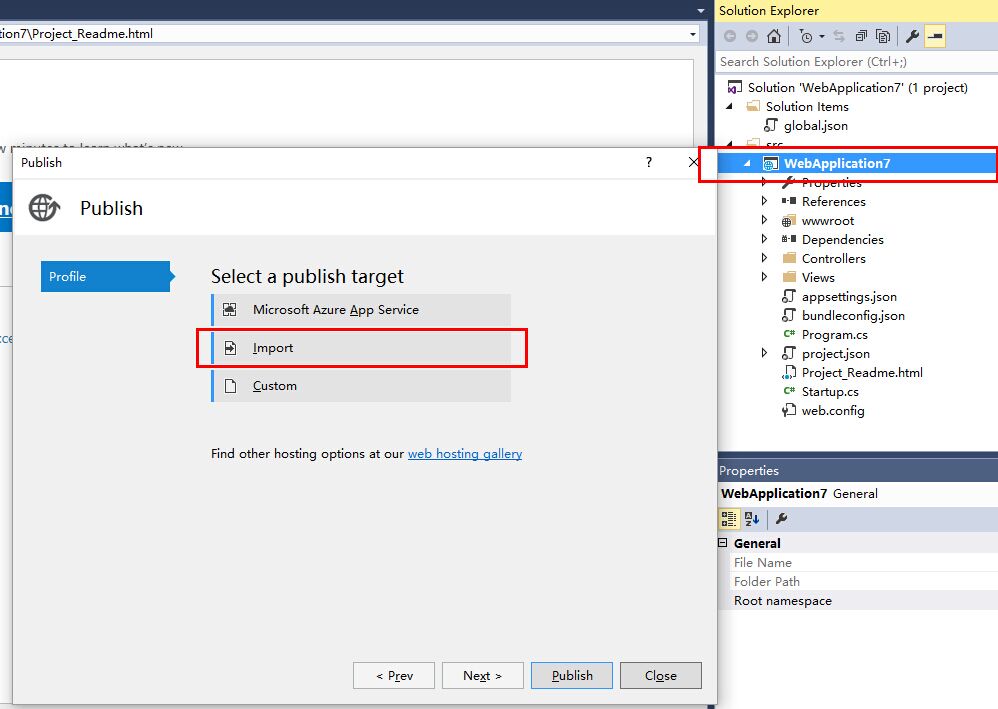Expand the Controllers folder
The image size is (998, 709).
coord(764,258)
